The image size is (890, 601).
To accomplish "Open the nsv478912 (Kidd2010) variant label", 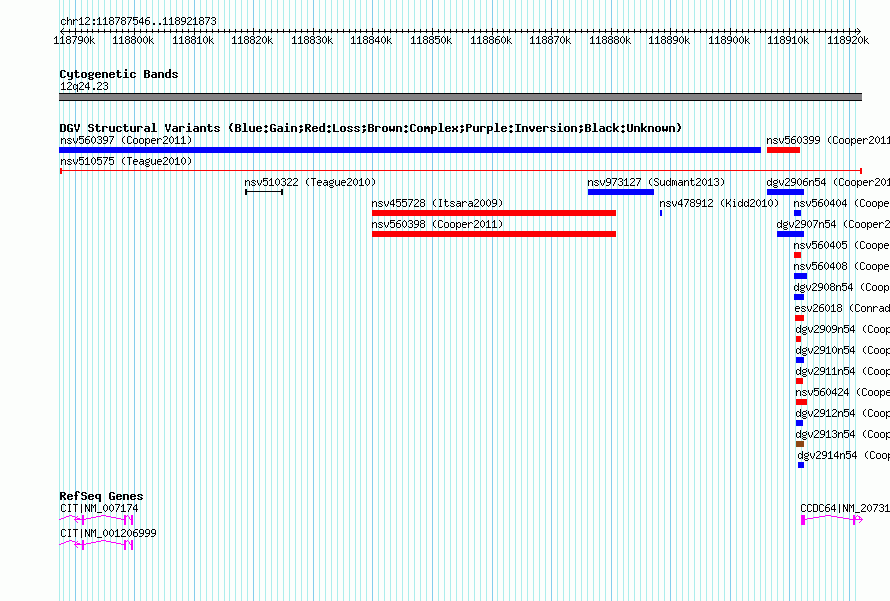I will (719, 203).
